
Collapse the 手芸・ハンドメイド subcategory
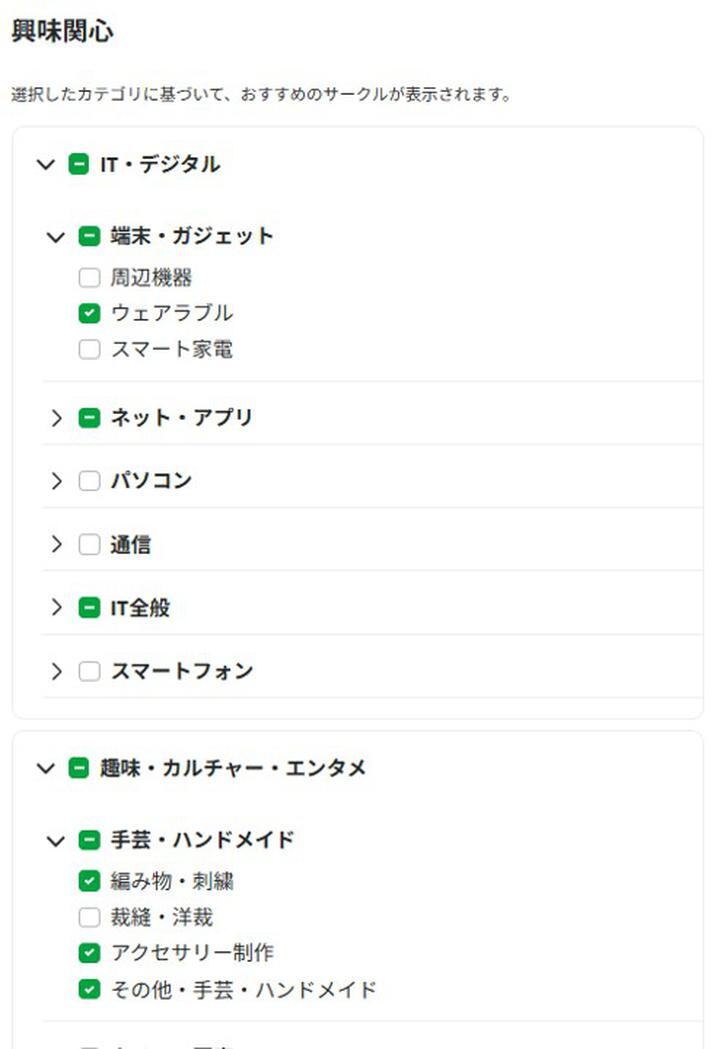56,840
